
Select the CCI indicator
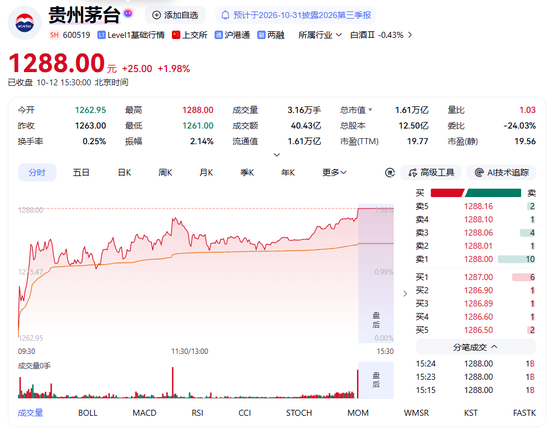(244, 413)
